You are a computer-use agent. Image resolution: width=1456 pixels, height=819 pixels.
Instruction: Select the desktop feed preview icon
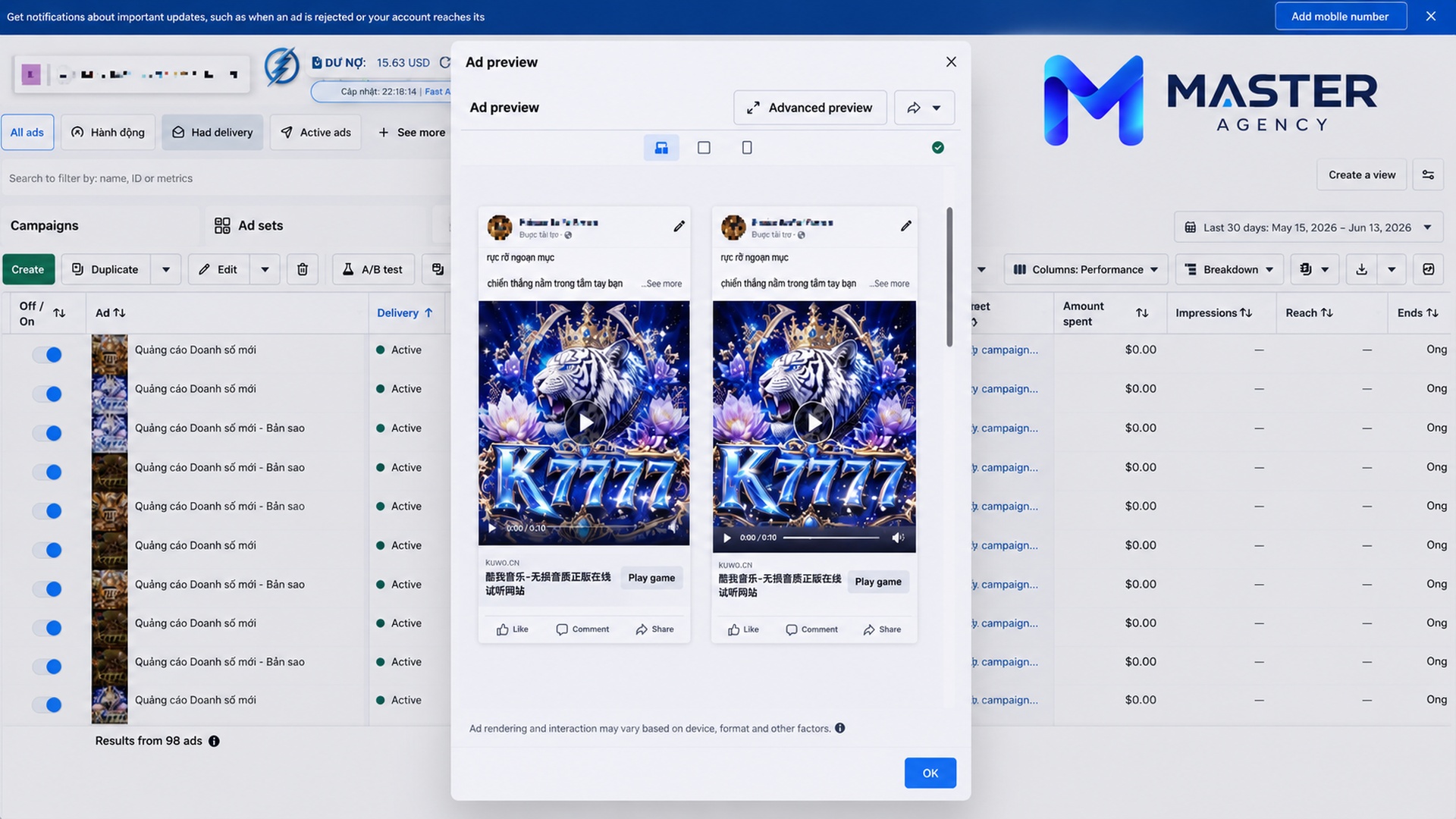tap(661, 148)
